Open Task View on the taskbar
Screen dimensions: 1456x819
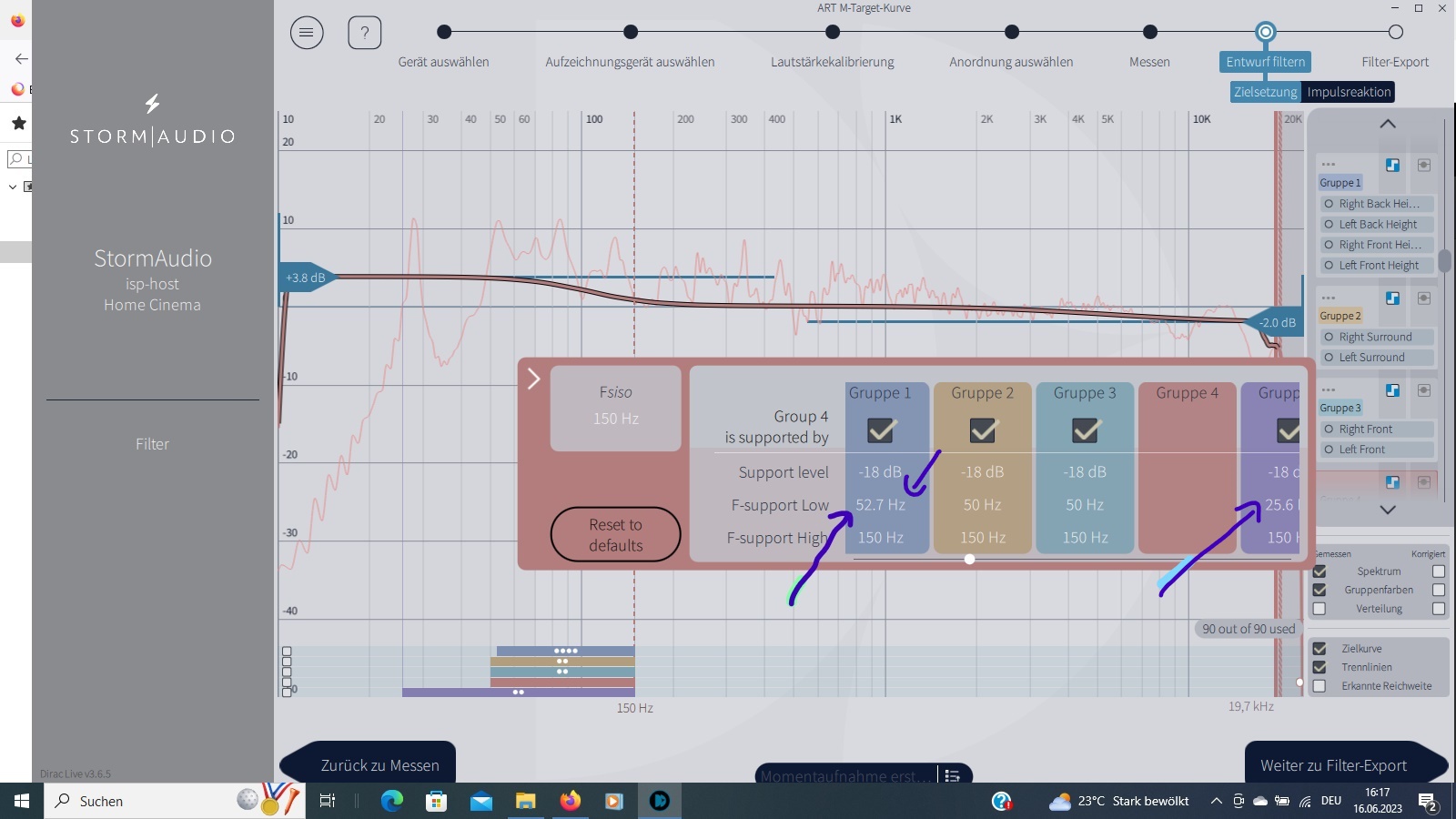[x=328, y=801]
